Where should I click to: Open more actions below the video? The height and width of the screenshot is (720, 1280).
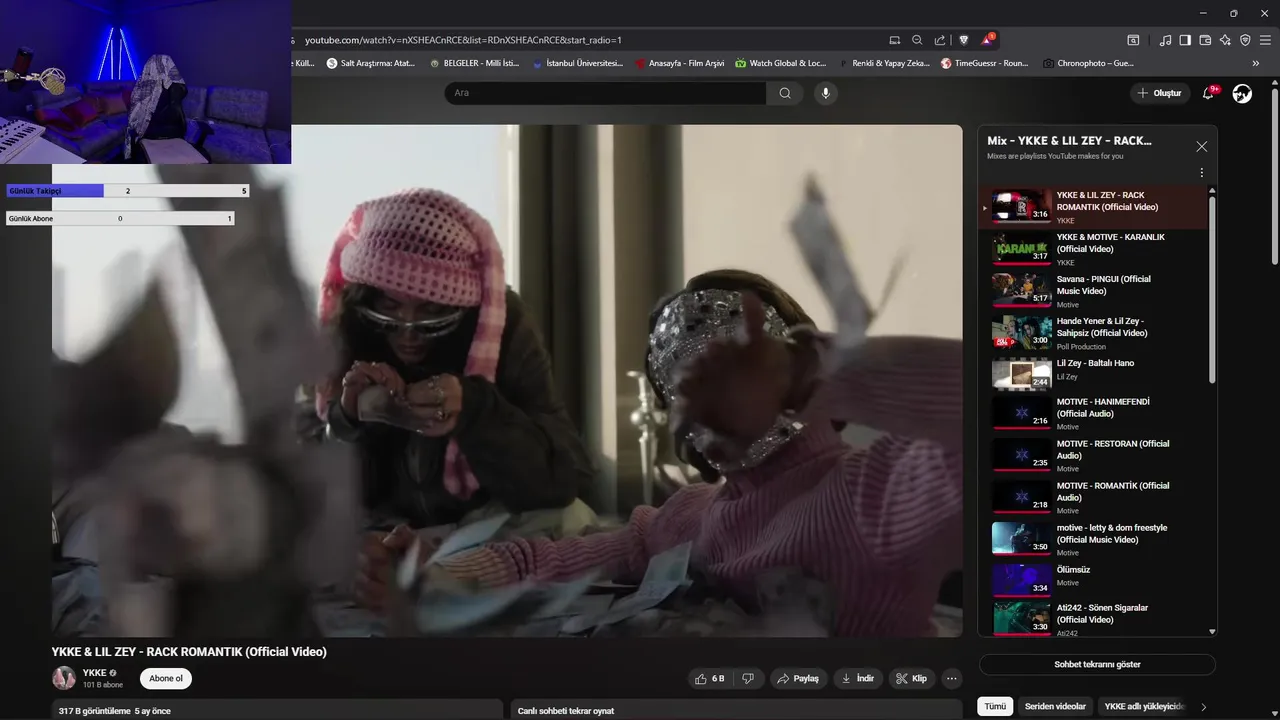[x=951, y=678]
